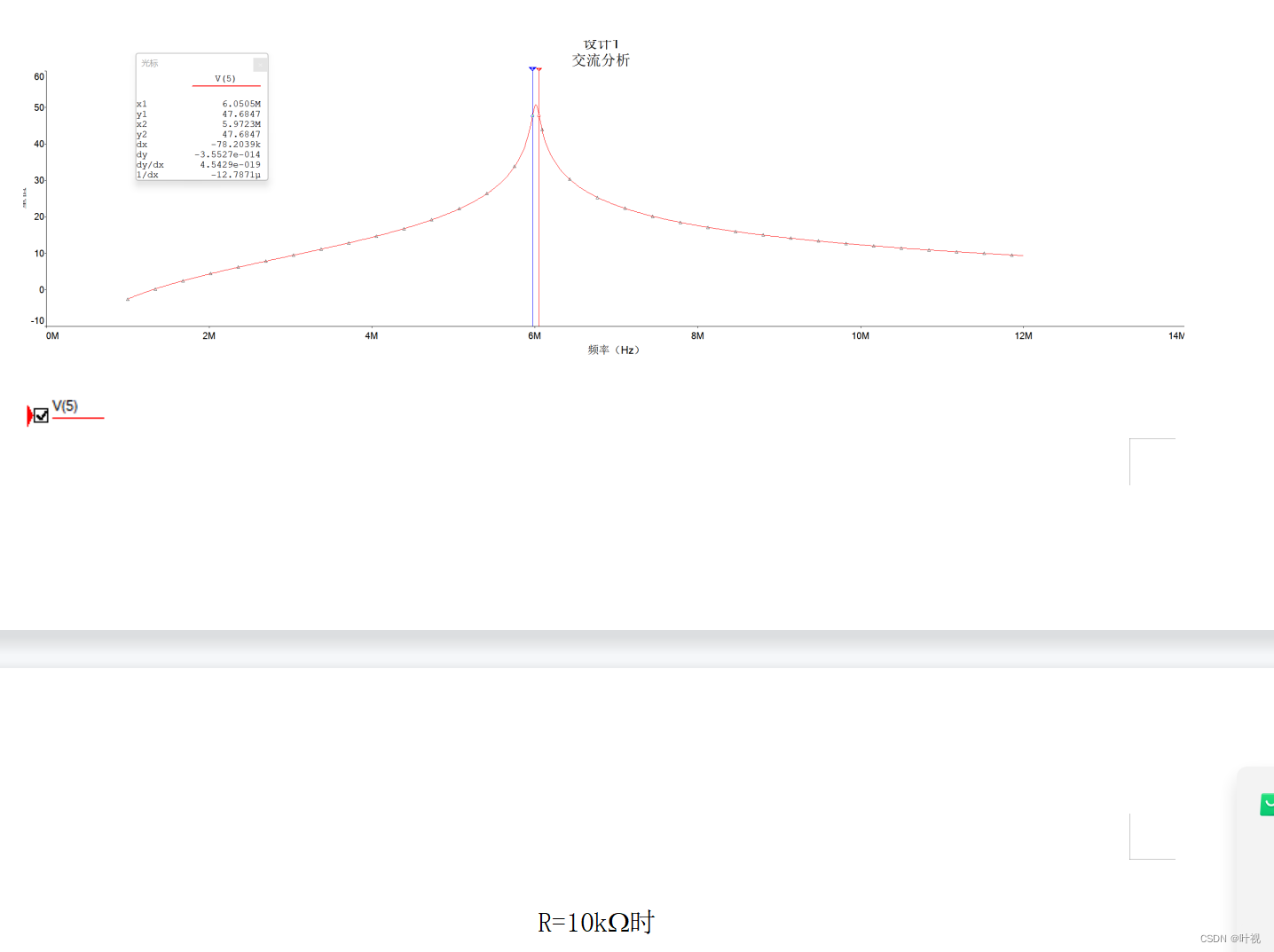The width and height of the screenshot is (1274, 952).
Task: Select the dy value -3.5527e-014
Action: click(x=228, y=154)
